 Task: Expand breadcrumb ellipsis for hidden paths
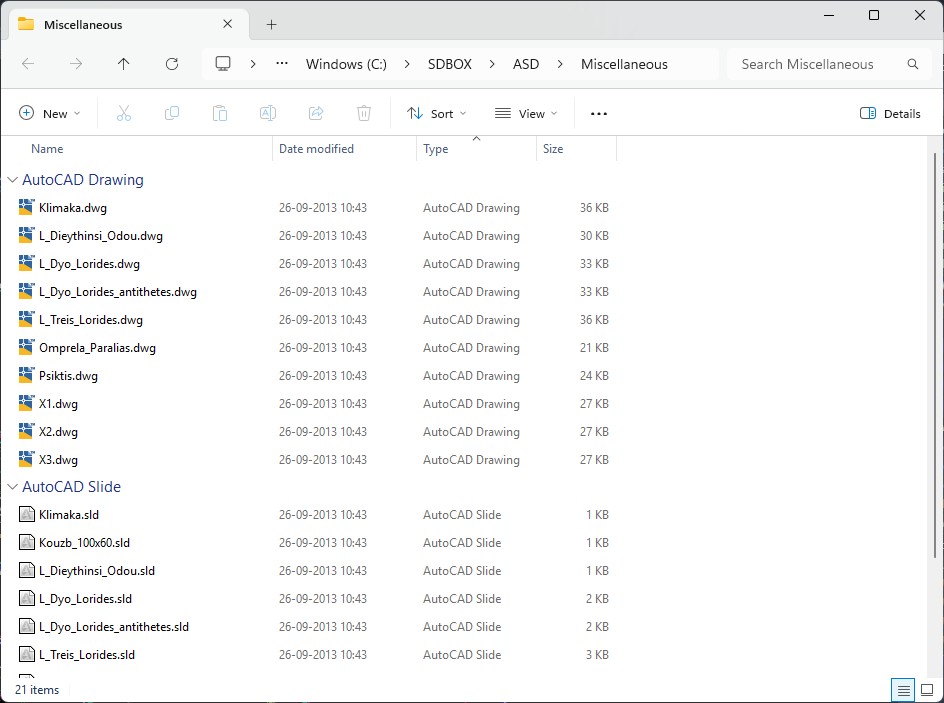pyautogui.click(x=282, y=64)
